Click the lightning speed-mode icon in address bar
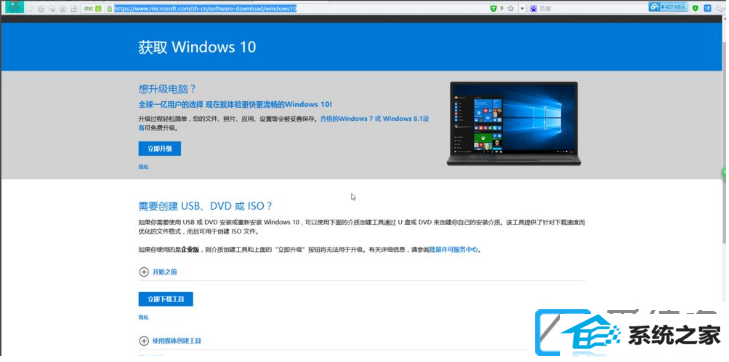This screenshot has width=729, height=362. coord(502,8)
